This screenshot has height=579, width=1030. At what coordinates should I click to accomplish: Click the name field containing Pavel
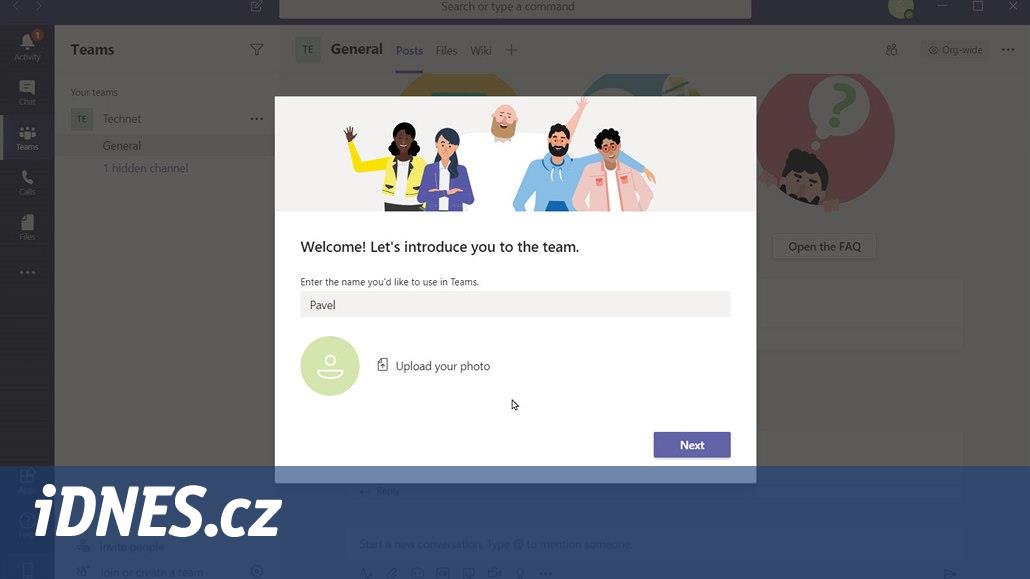pyautogui.click(x=515, y=304)
